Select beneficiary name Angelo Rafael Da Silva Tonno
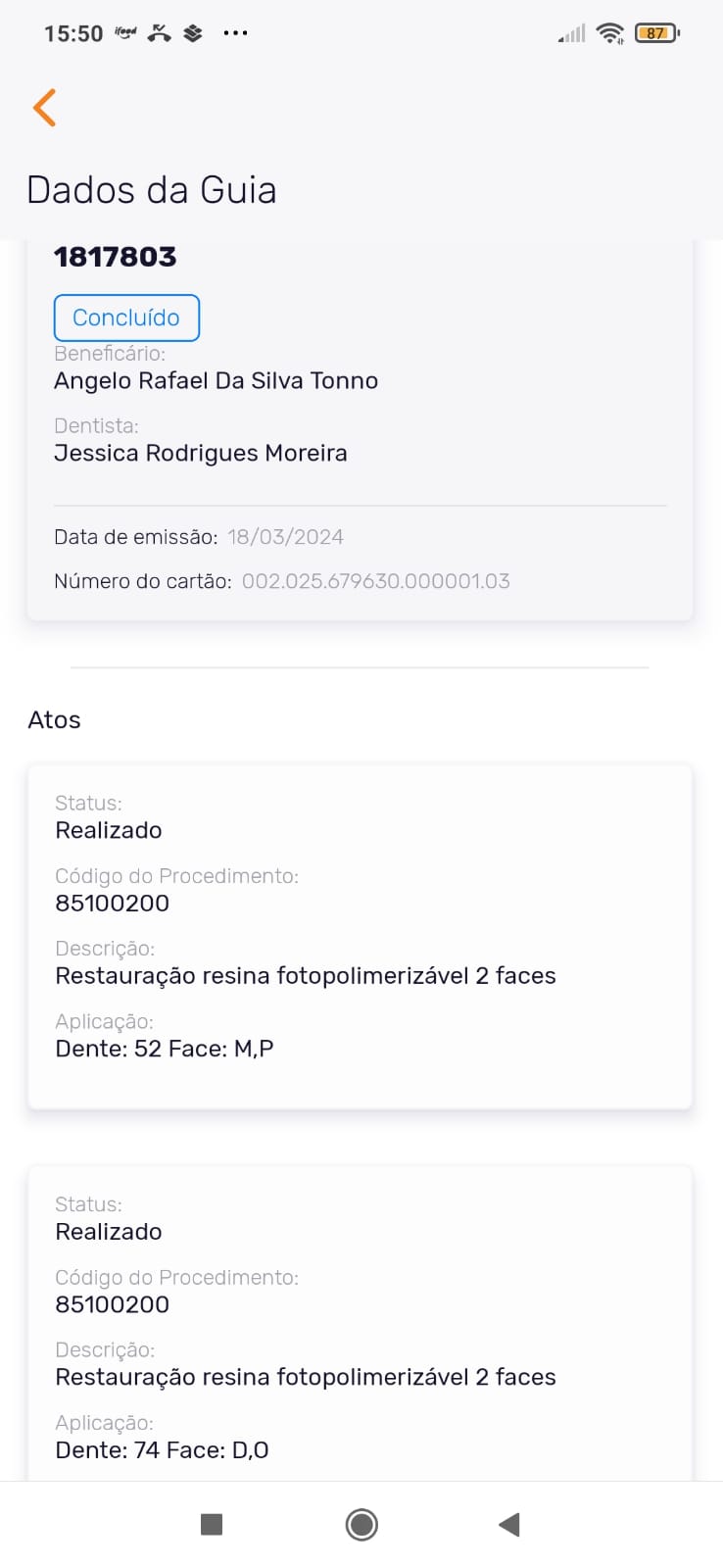This screenshot has height=1568, width=723. point(216,380)
